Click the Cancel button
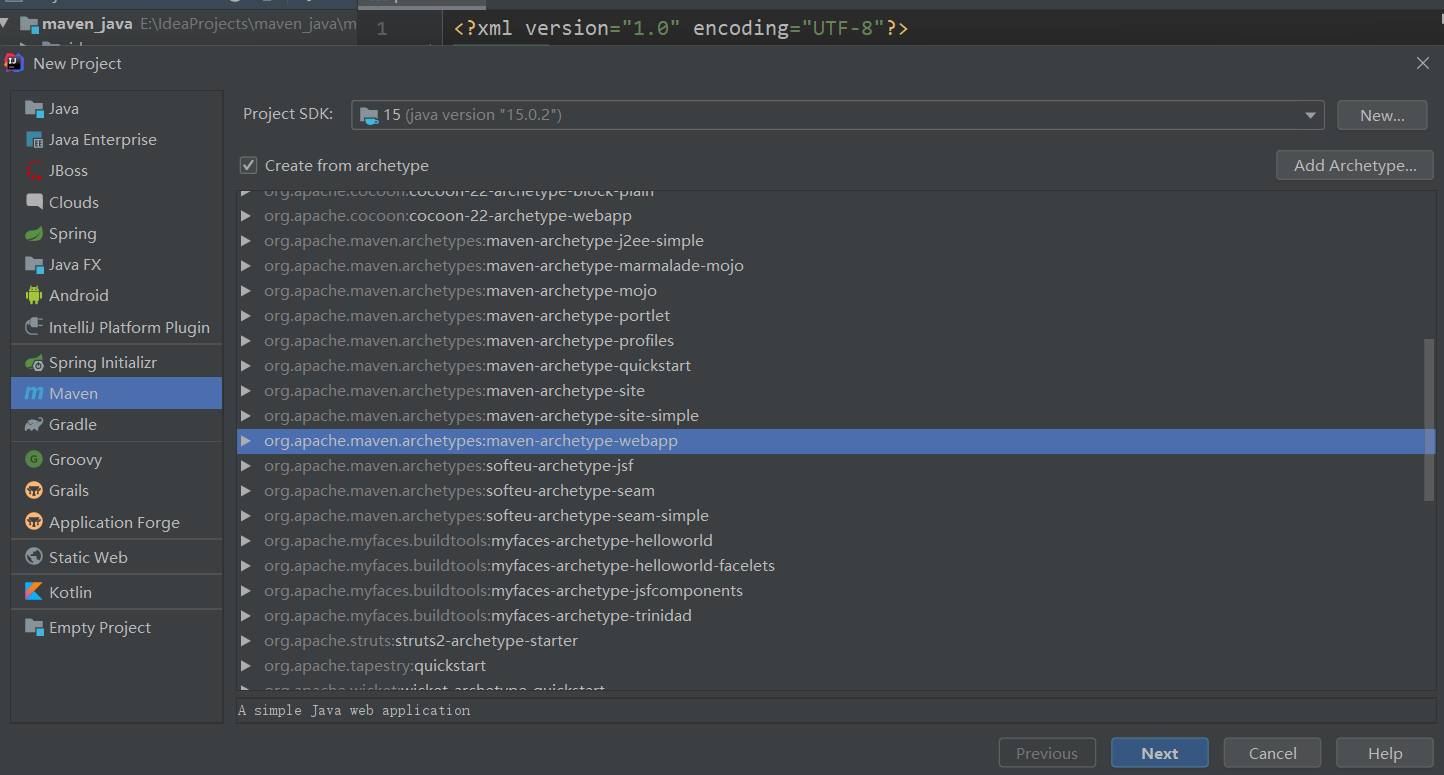The height and width of the screenshot is (775, 1444). tap(1272, 753)
